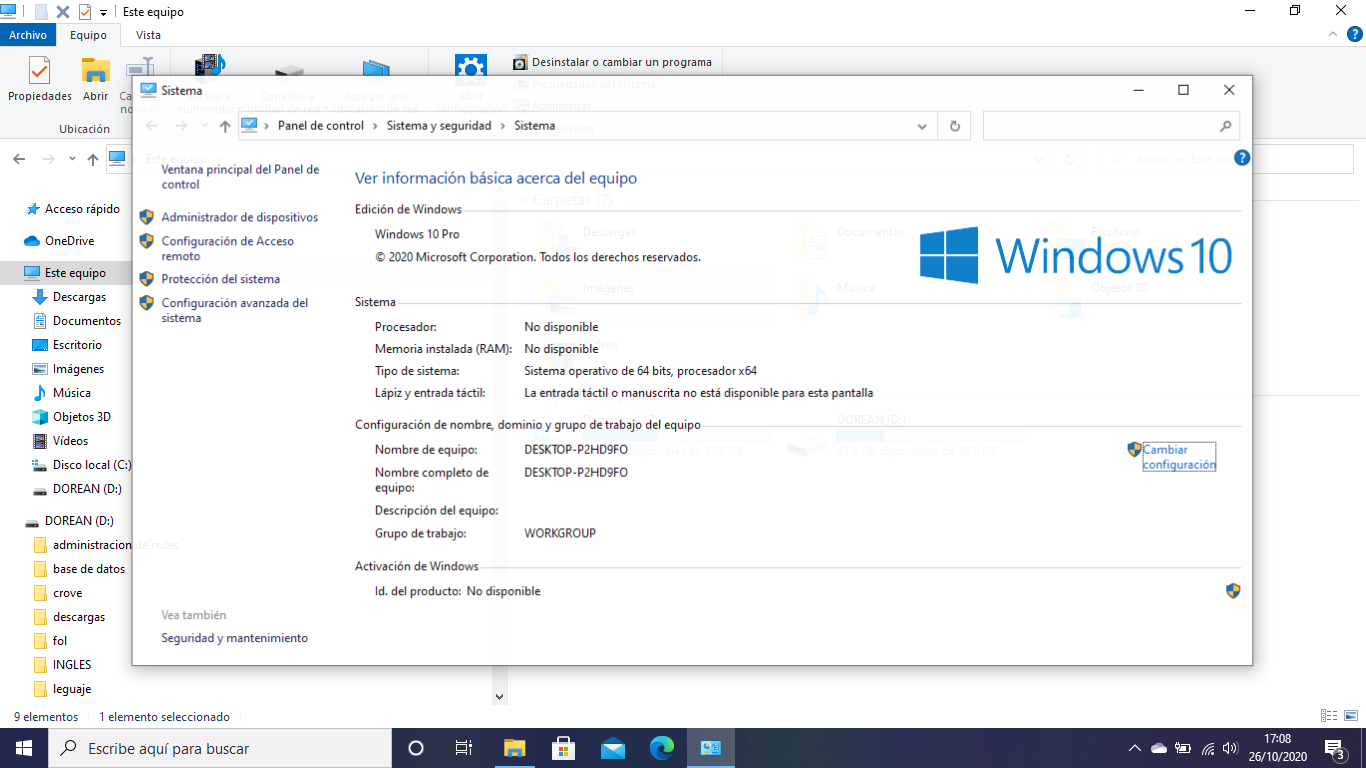
Task: Click Desinstalar o cambiar un programa
Action: 612,62
